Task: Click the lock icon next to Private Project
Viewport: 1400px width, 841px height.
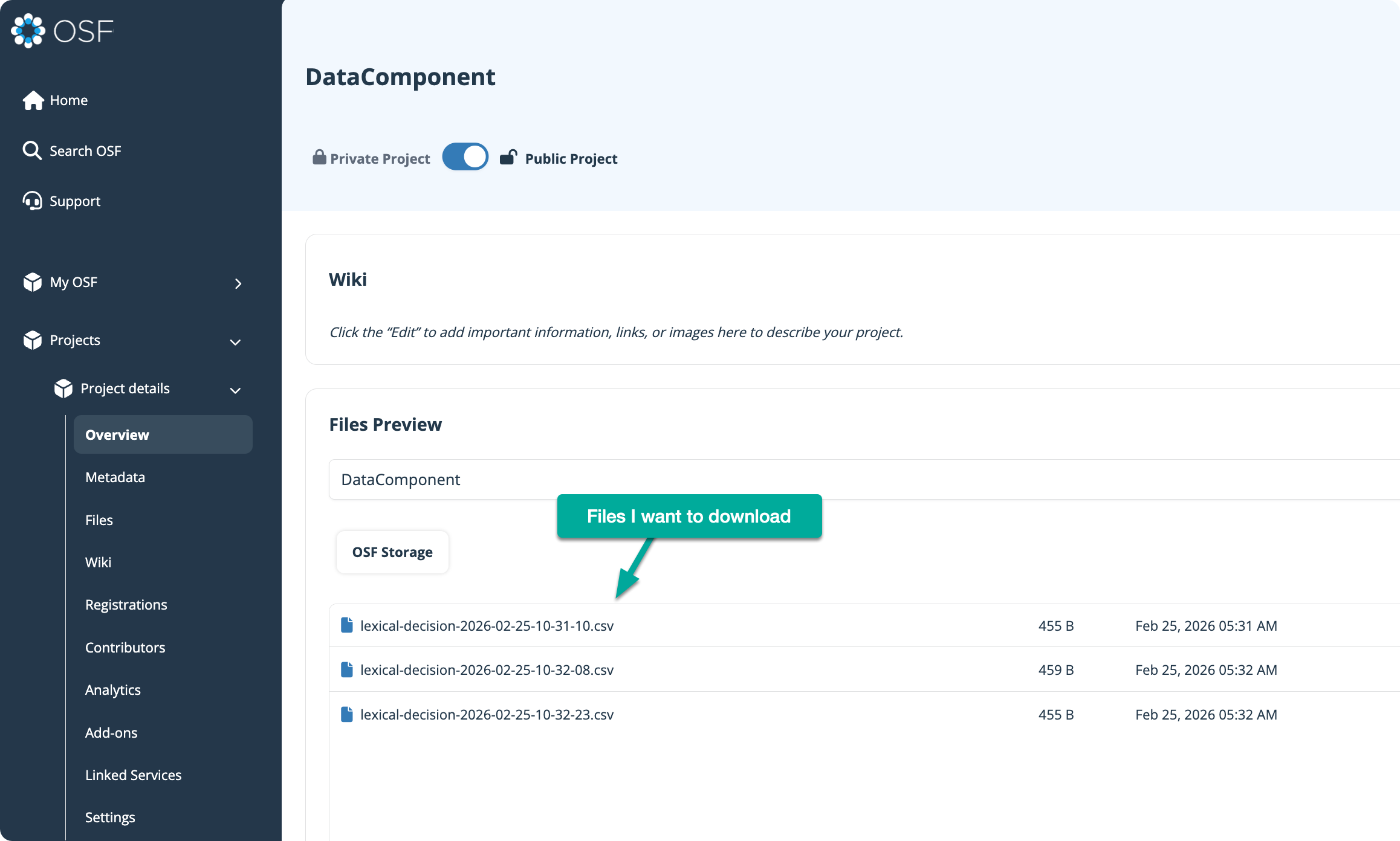Action: click(319, 157)
